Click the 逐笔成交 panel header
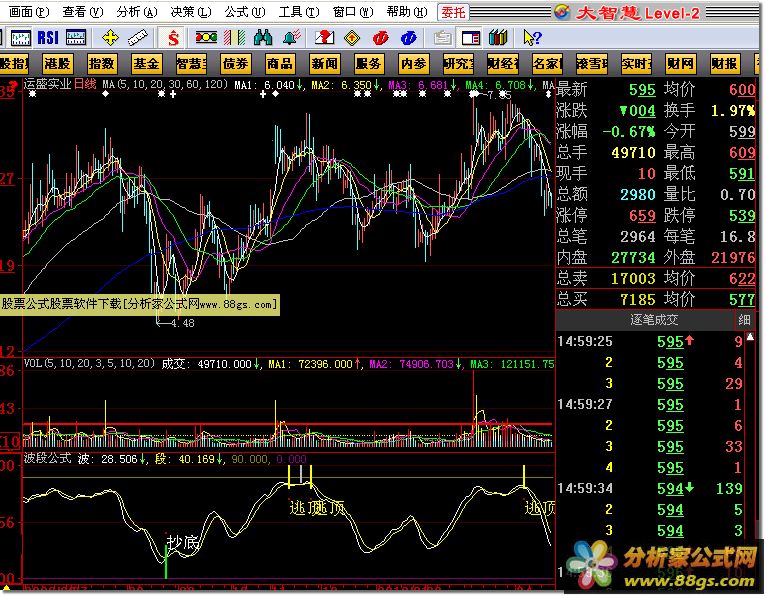Viewport: 766px width, 596px height. (x=654, y=320)
